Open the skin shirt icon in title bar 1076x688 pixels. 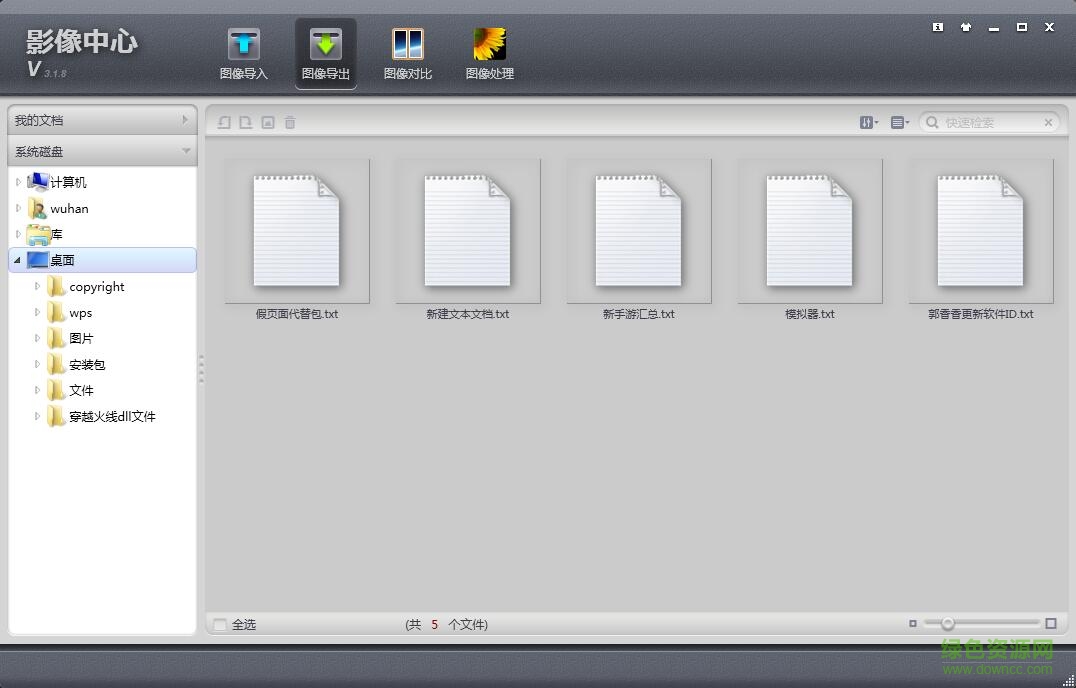tap(965, 27)
